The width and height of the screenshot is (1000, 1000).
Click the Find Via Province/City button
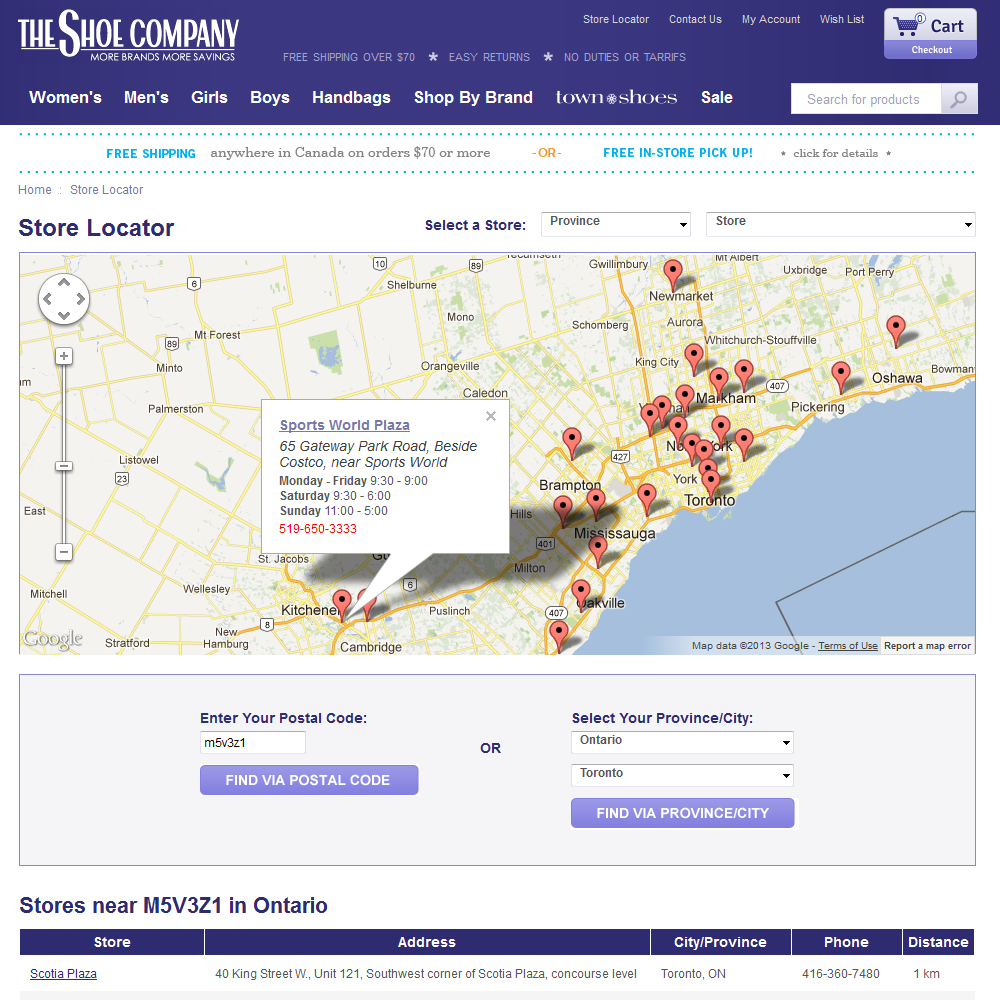click(x=682, y=813)
